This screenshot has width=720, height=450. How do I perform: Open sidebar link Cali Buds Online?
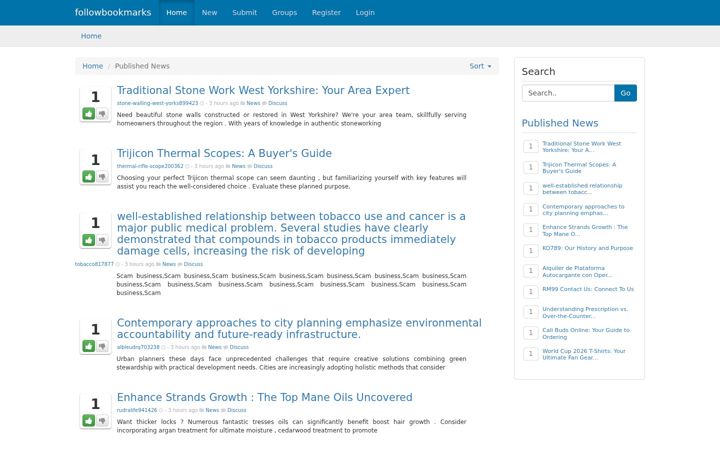[586, 333]
